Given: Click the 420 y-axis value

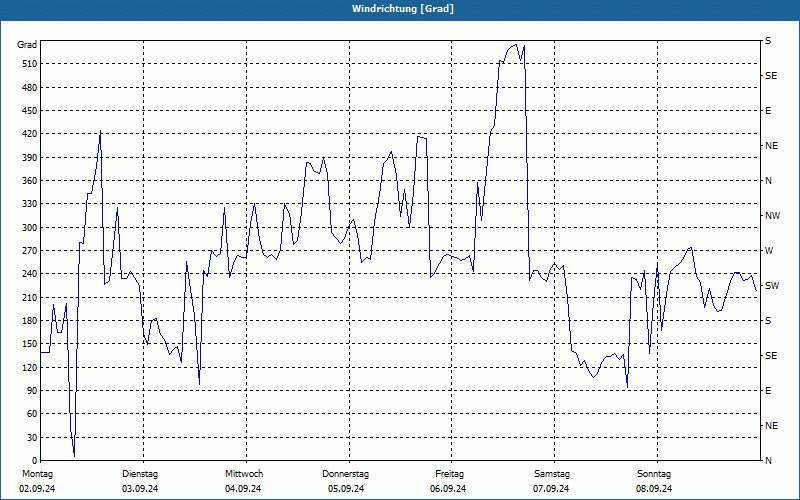Looking at the screenshot, I should click(30, 134).
